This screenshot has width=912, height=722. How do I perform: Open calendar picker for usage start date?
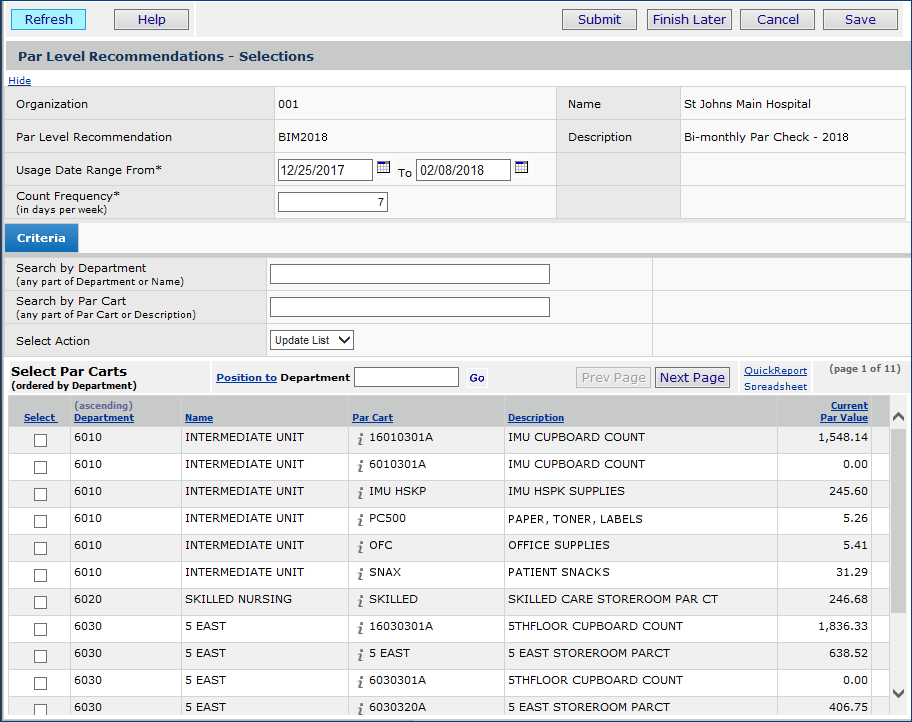pos(383,168)
